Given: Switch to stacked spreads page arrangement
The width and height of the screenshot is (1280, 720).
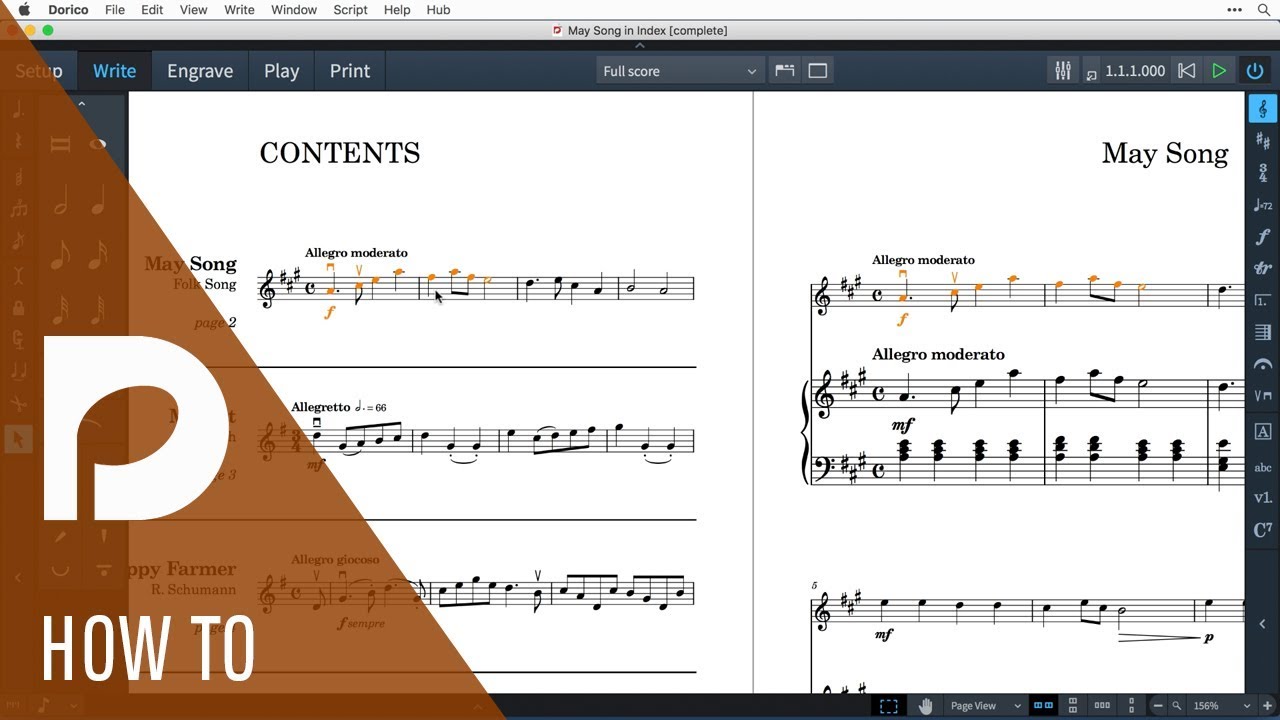Looking at the screenshot, I should coord(1072,706).
